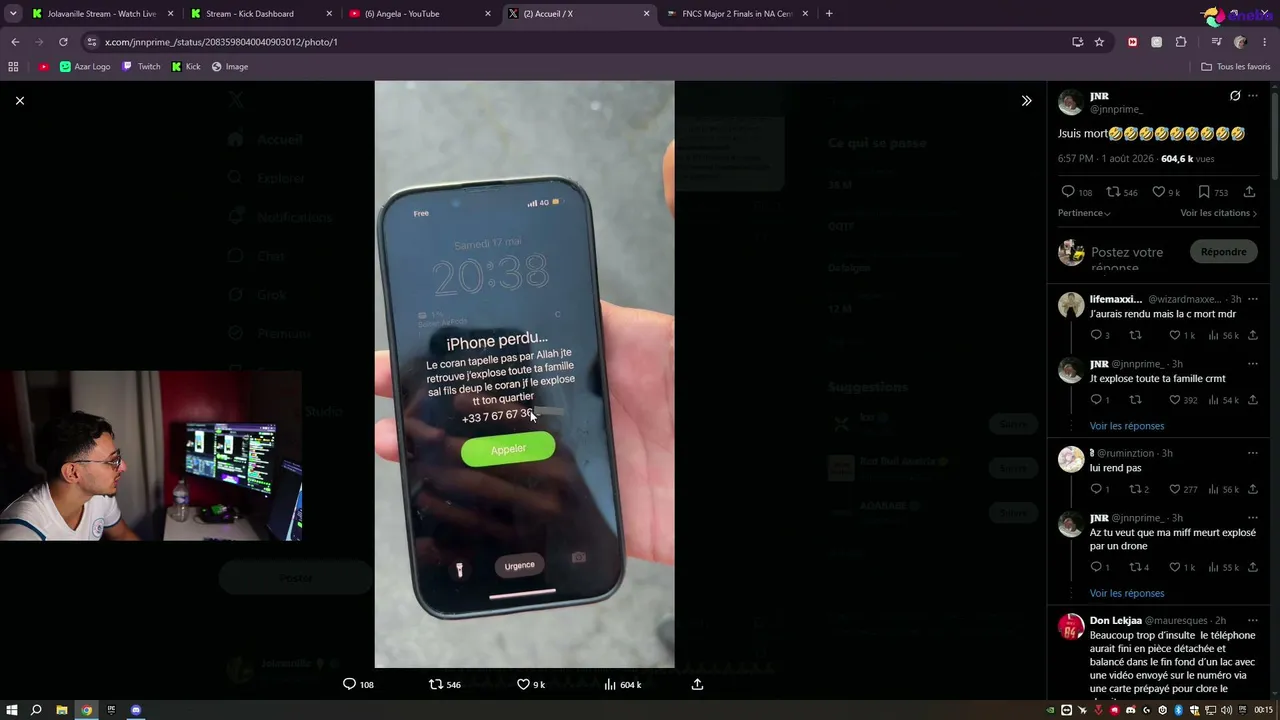Open the apps grid in bookmarks bar
The height and width of the screenshot is (720, 1280).
[13, 67]
